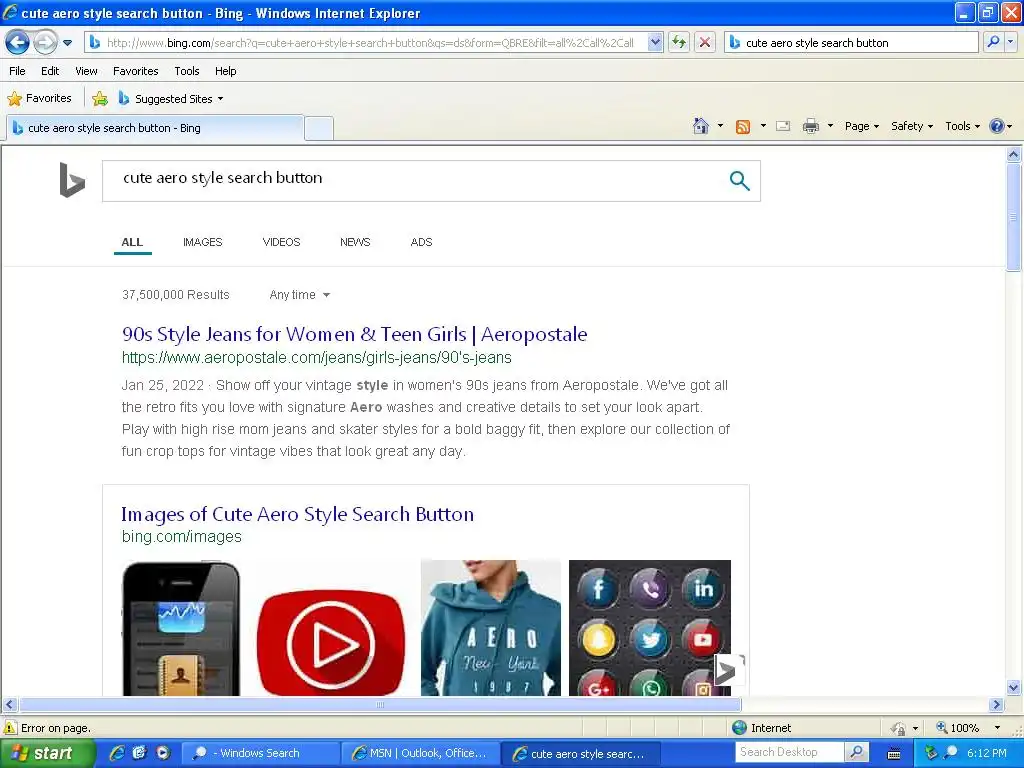This screenshot has height=768, width=1024.
Task: Open '90s Style Jeans for Women' Aeropostale result
Action: (355, 334)
